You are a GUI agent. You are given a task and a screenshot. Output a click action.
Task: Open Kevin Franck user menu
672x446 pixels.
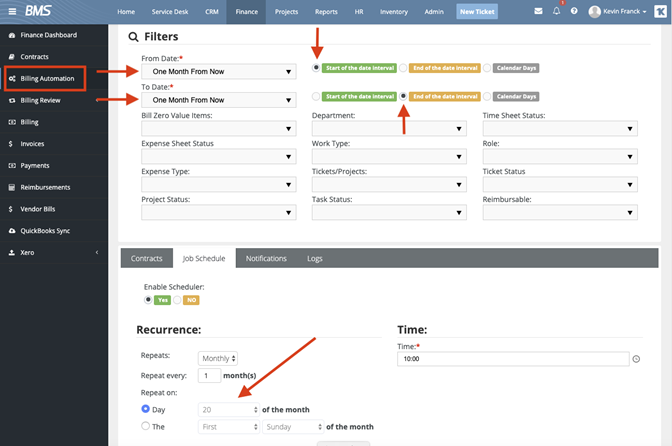(617, 12)
